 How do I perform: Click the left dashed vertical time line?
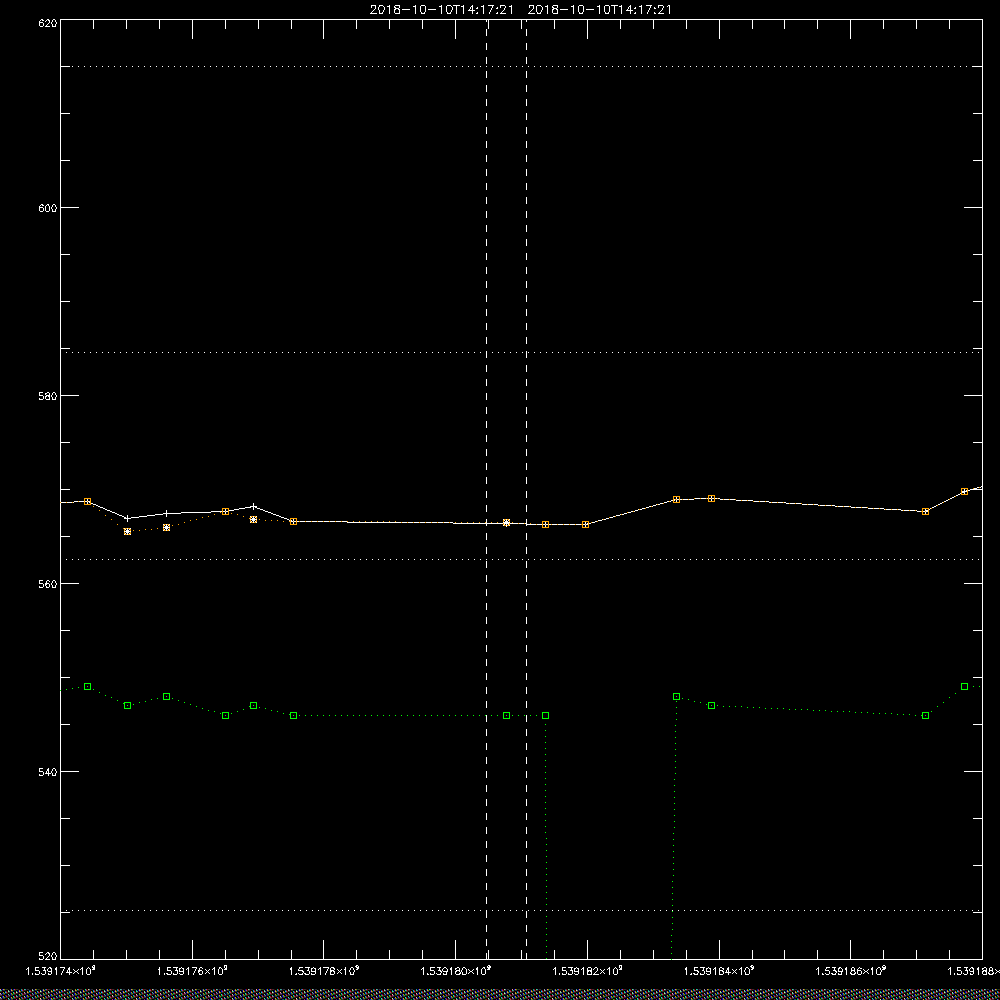pos(487,489)
